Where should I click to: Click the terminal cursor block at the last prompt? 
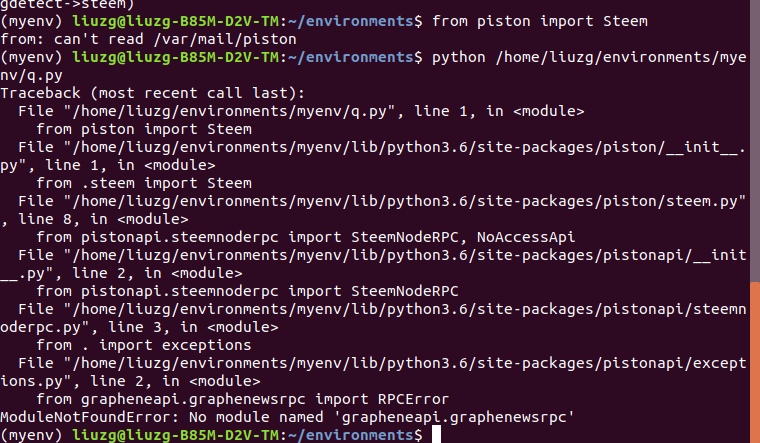click(435, 435)
